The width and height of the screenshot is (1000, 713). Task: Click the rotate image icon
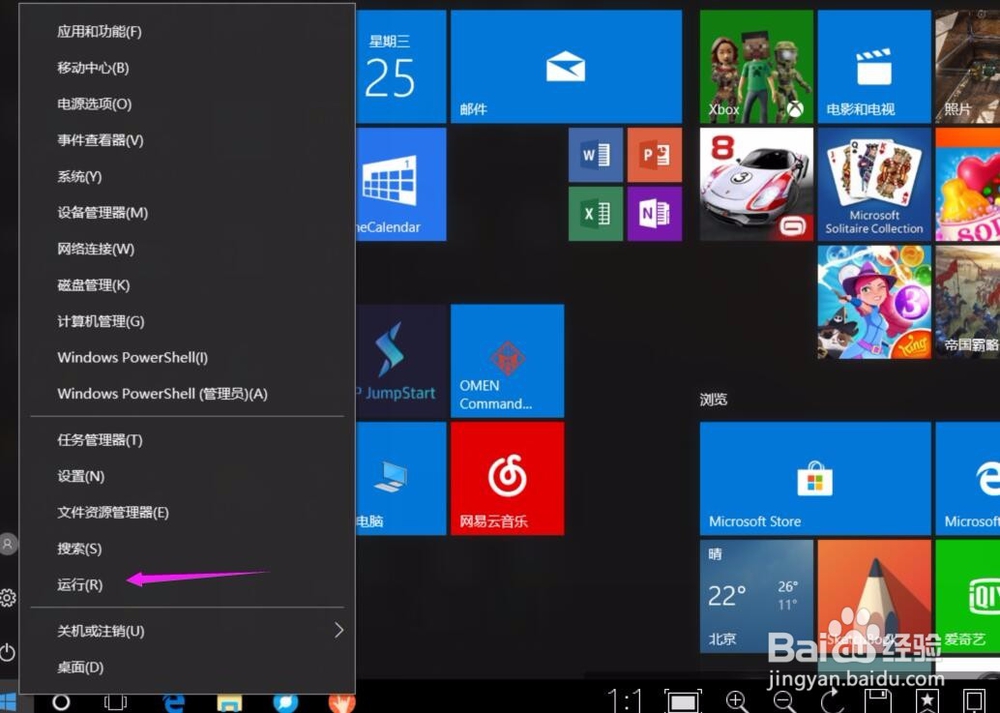[832, 701]
